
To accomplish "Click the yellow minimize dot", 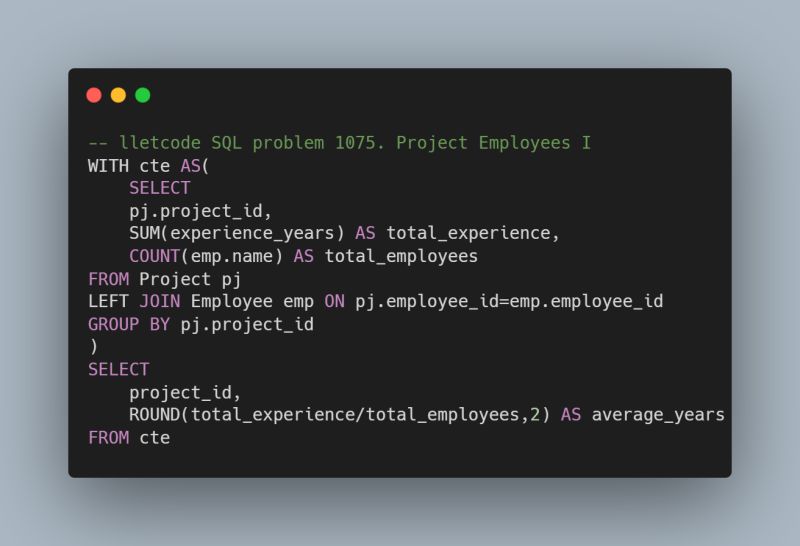I will pos(118,95).
